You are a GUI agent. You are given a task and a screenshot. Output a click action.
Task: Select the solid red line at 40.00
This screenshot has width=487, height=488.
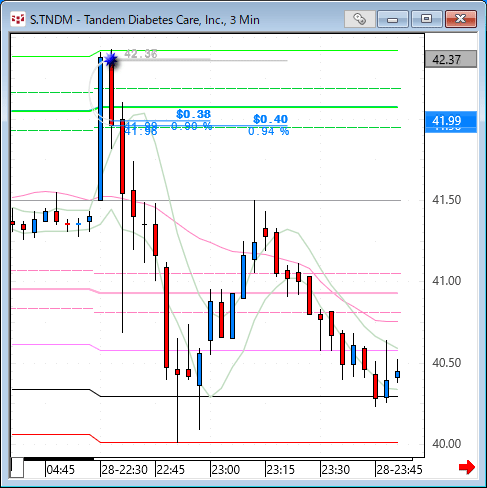pos(249,442)
